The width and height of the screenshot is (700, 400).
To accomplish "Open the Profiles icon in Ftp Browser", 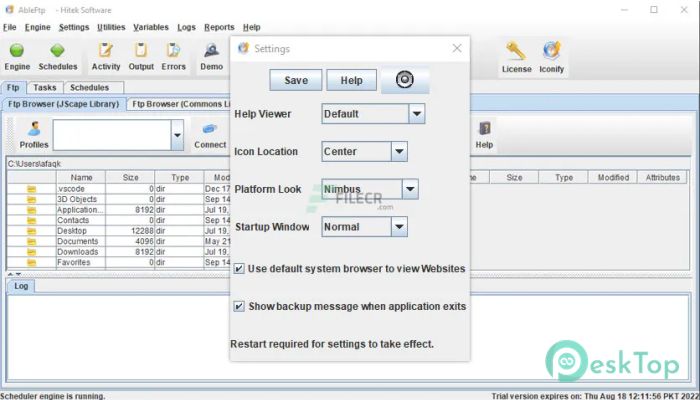I will pyautogui.click(x=34, y=134).
